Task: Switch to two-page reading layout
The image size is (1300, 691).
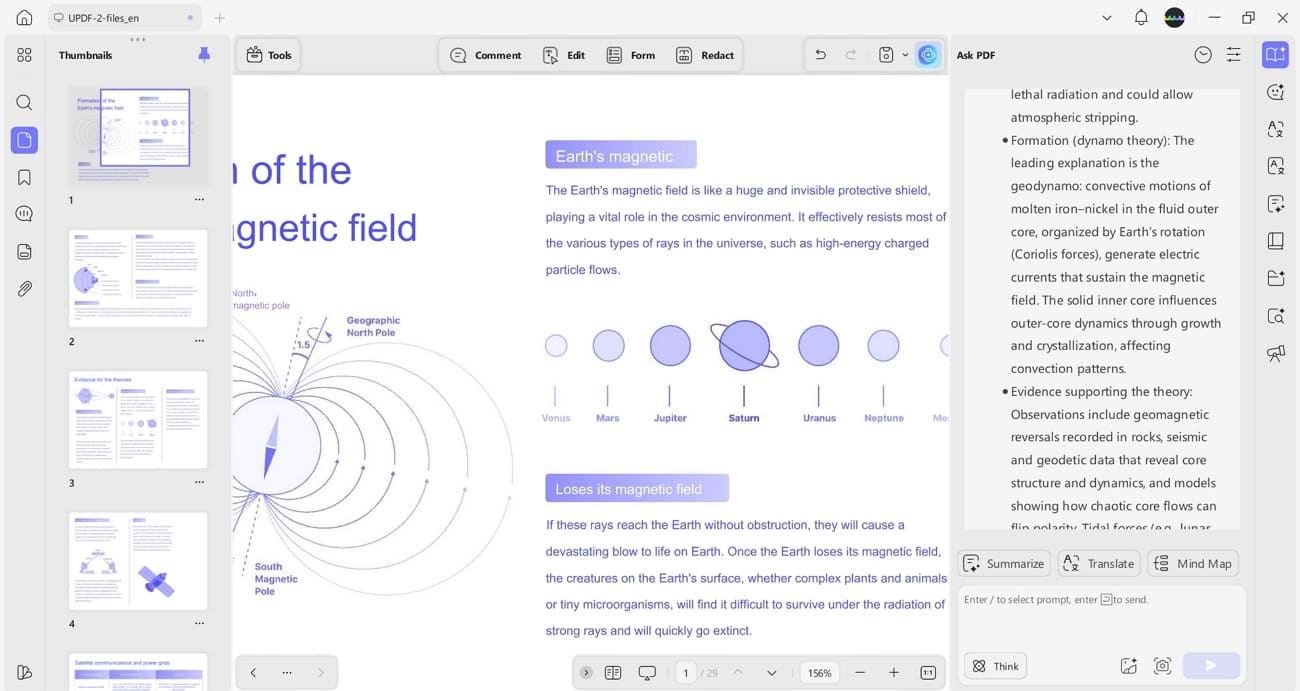Action: (x=613, y=673)
